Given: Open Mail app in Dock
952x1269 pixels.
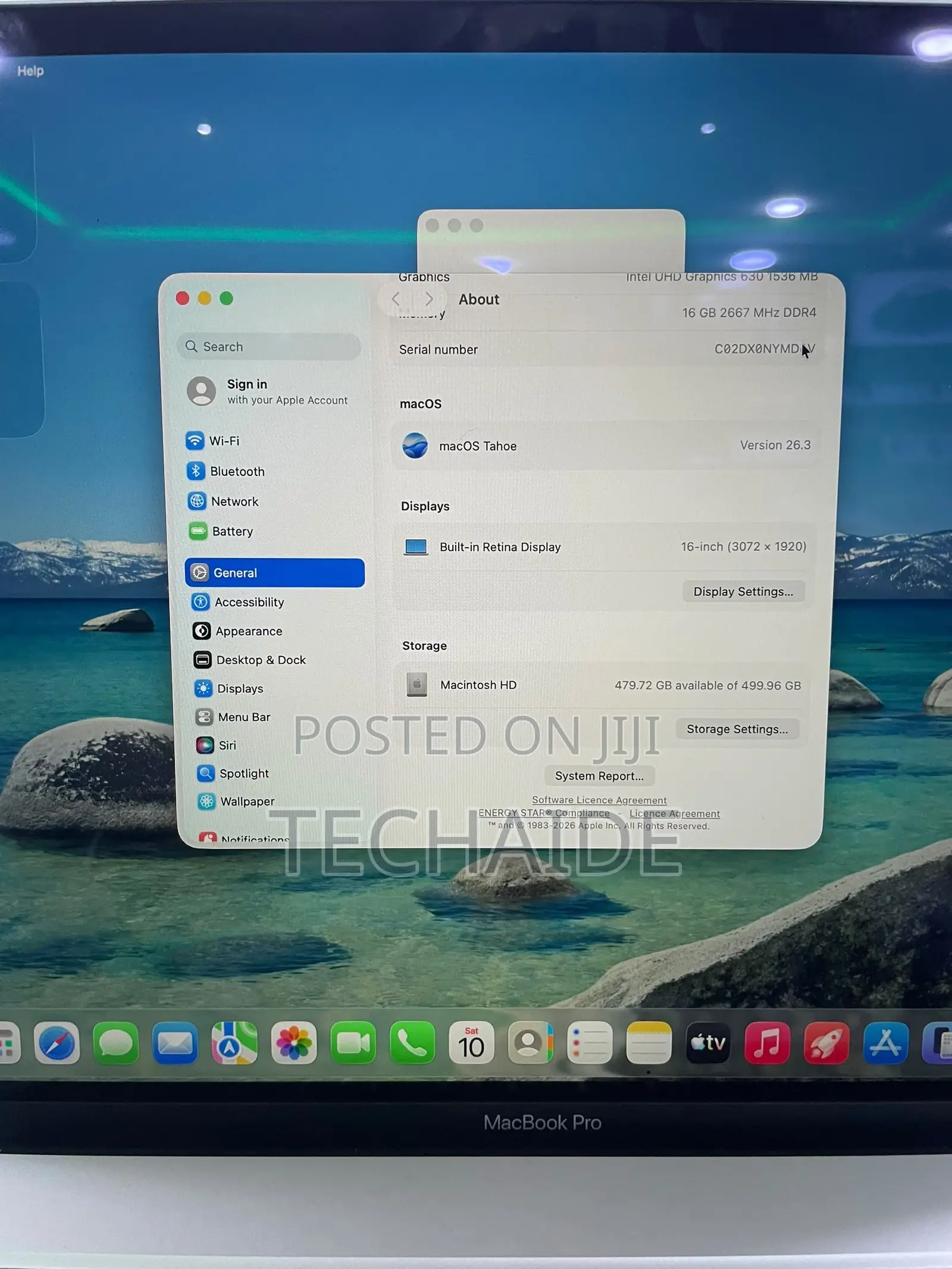Looking at the screenshot, I should tap(175, 1044).
